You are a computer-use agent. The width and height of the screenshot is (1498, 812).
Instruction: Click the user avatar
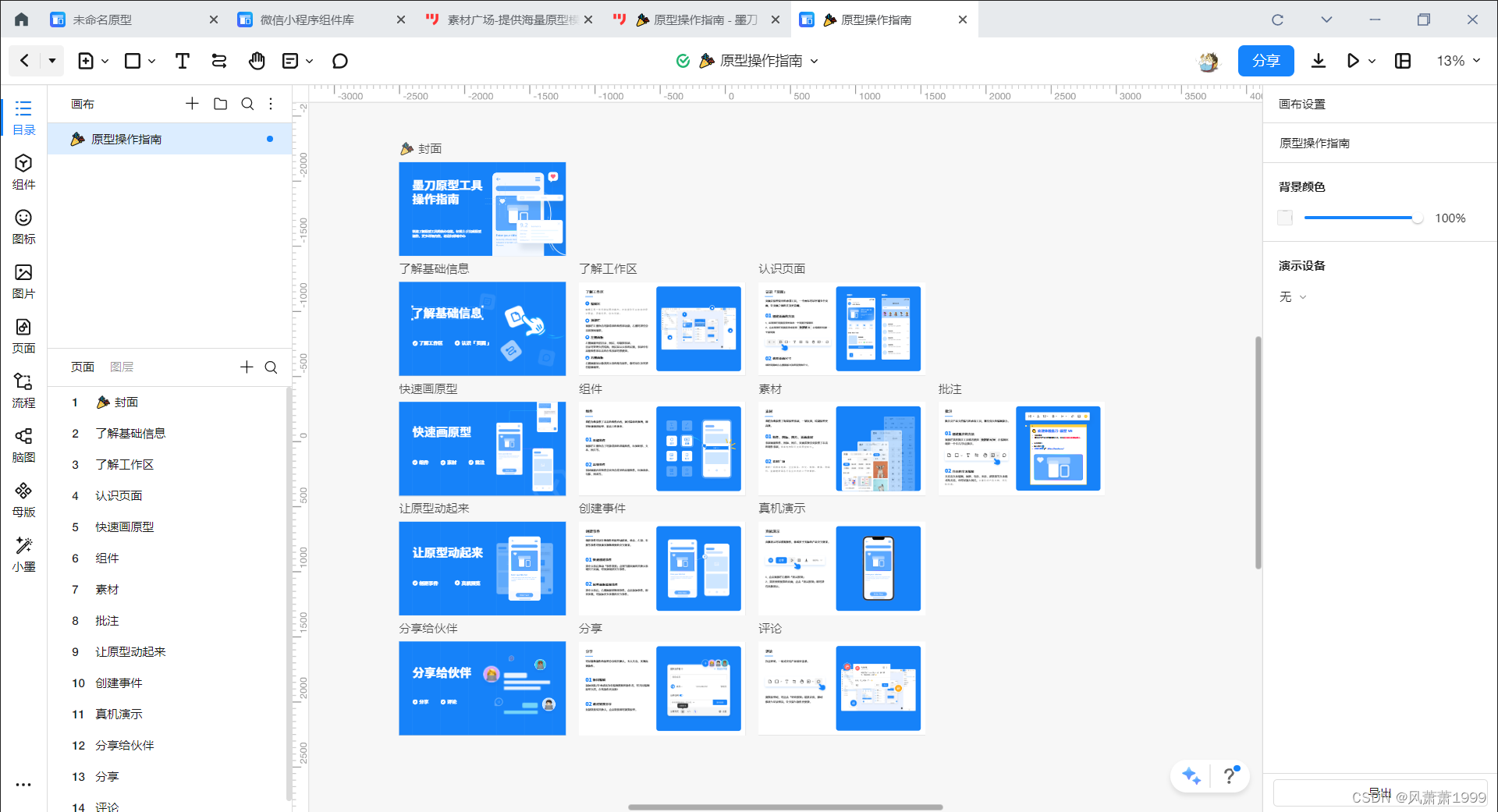1208,61
